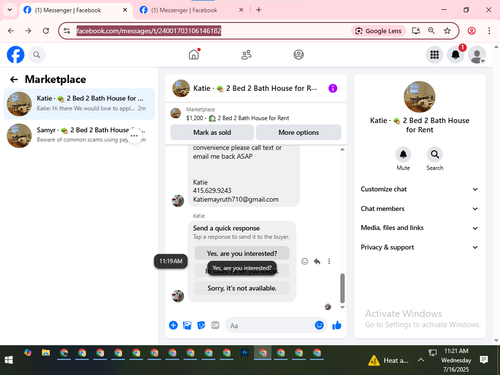Screen dimensions: 500x375
Task: Open the Heat alert weather widget
Action: (x=388, y=360)
